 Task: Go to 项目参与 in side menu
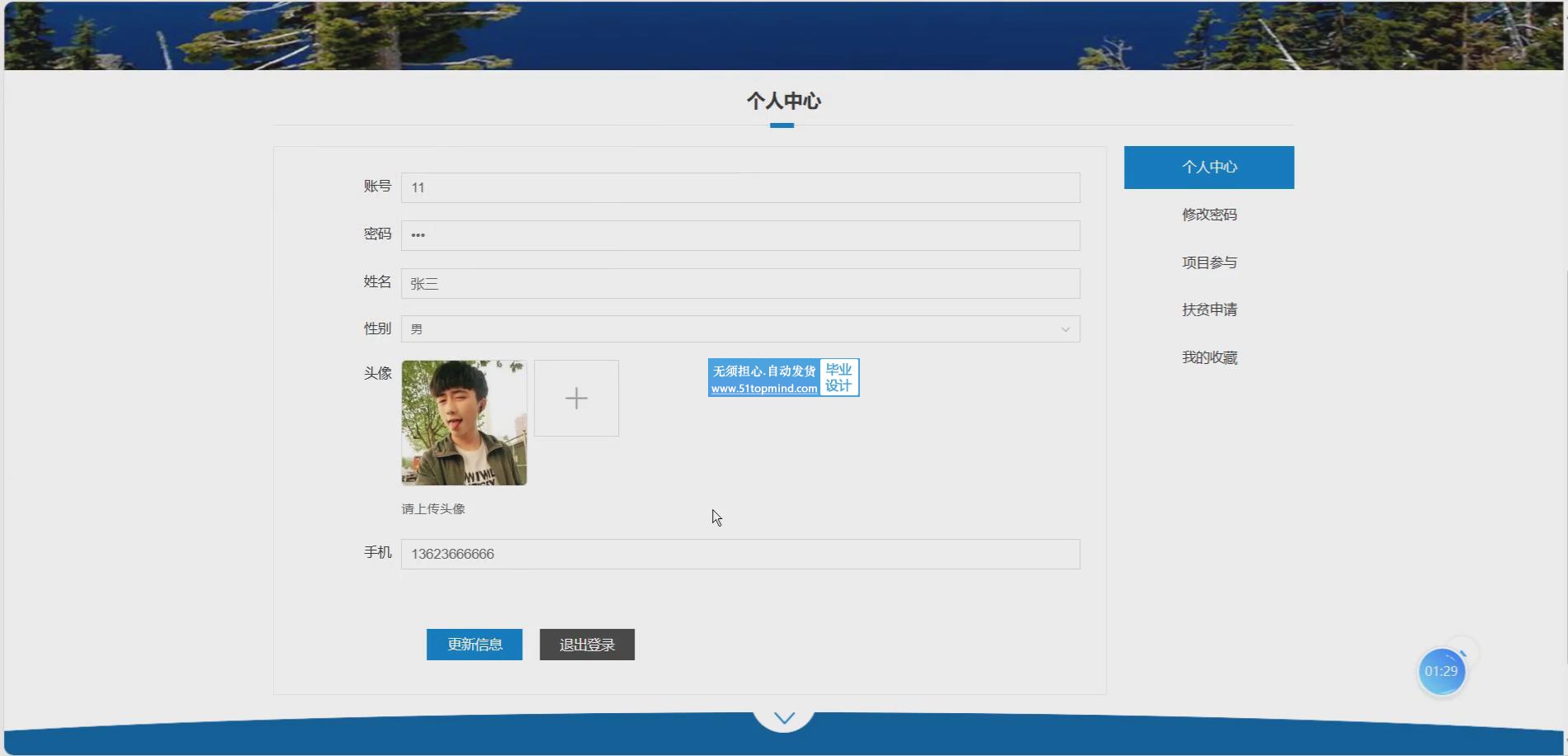point(1208,262)
